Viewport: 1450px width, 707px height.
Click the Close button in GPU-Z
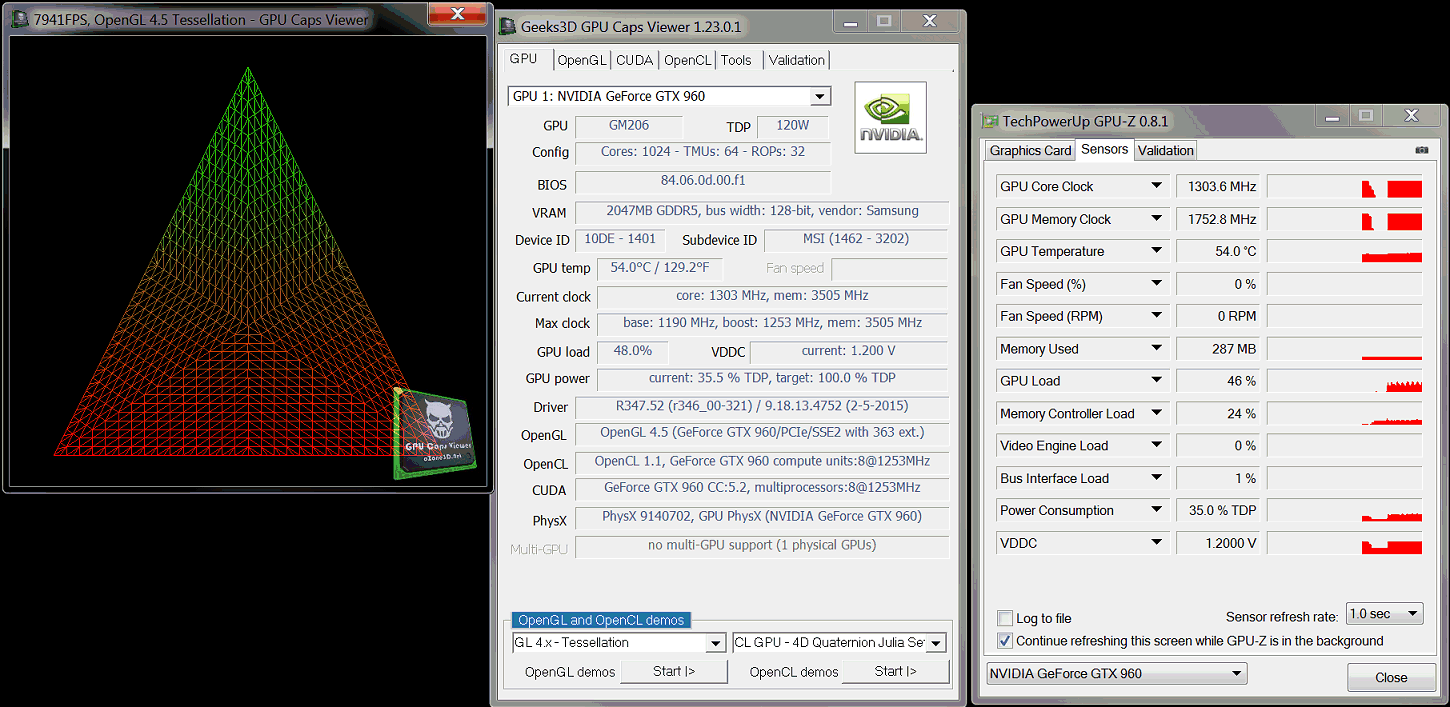[1391, 677]
